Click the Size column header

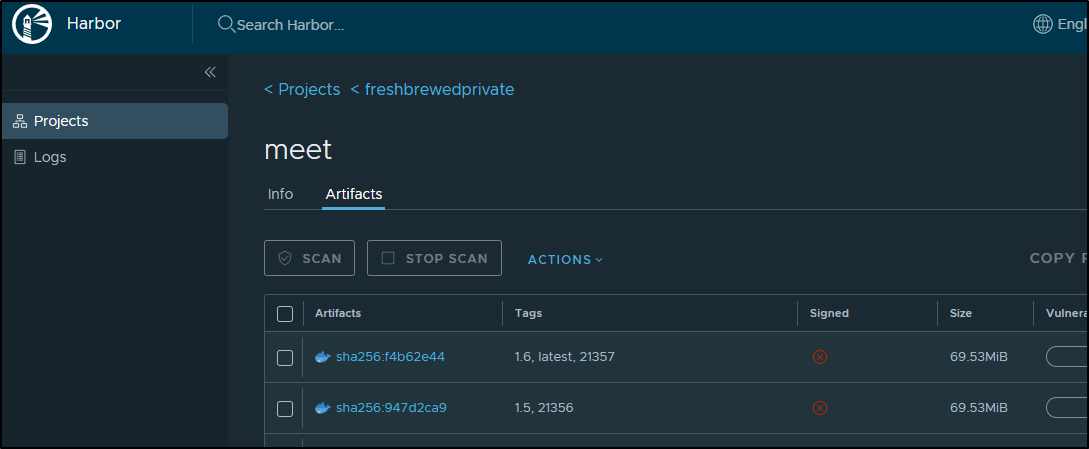pos(961,313)
